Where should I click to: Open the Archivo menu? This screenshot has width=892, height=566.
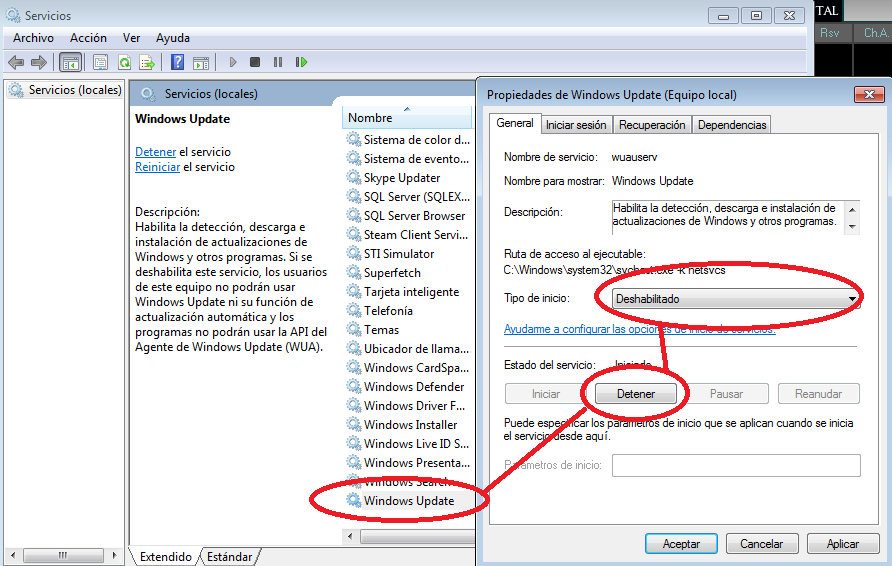[x=34, y=38]
